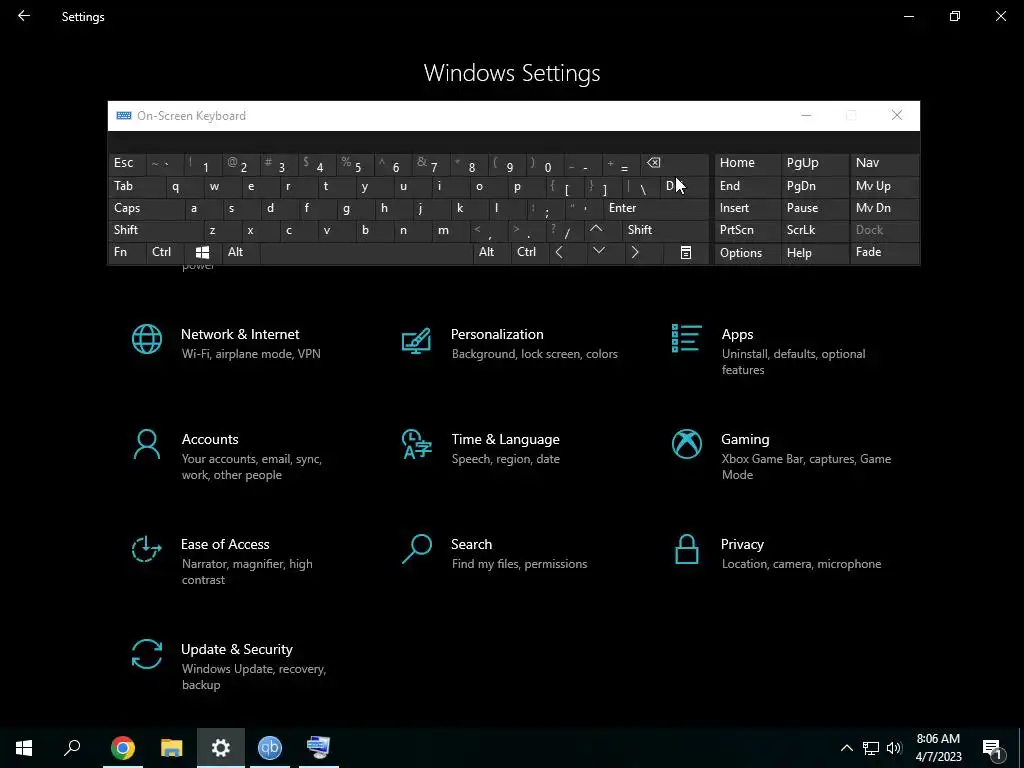1024x768 pixels.
Task: Click the Nav key on On-Screen Keyboard
Action: (x=884, y=163)
